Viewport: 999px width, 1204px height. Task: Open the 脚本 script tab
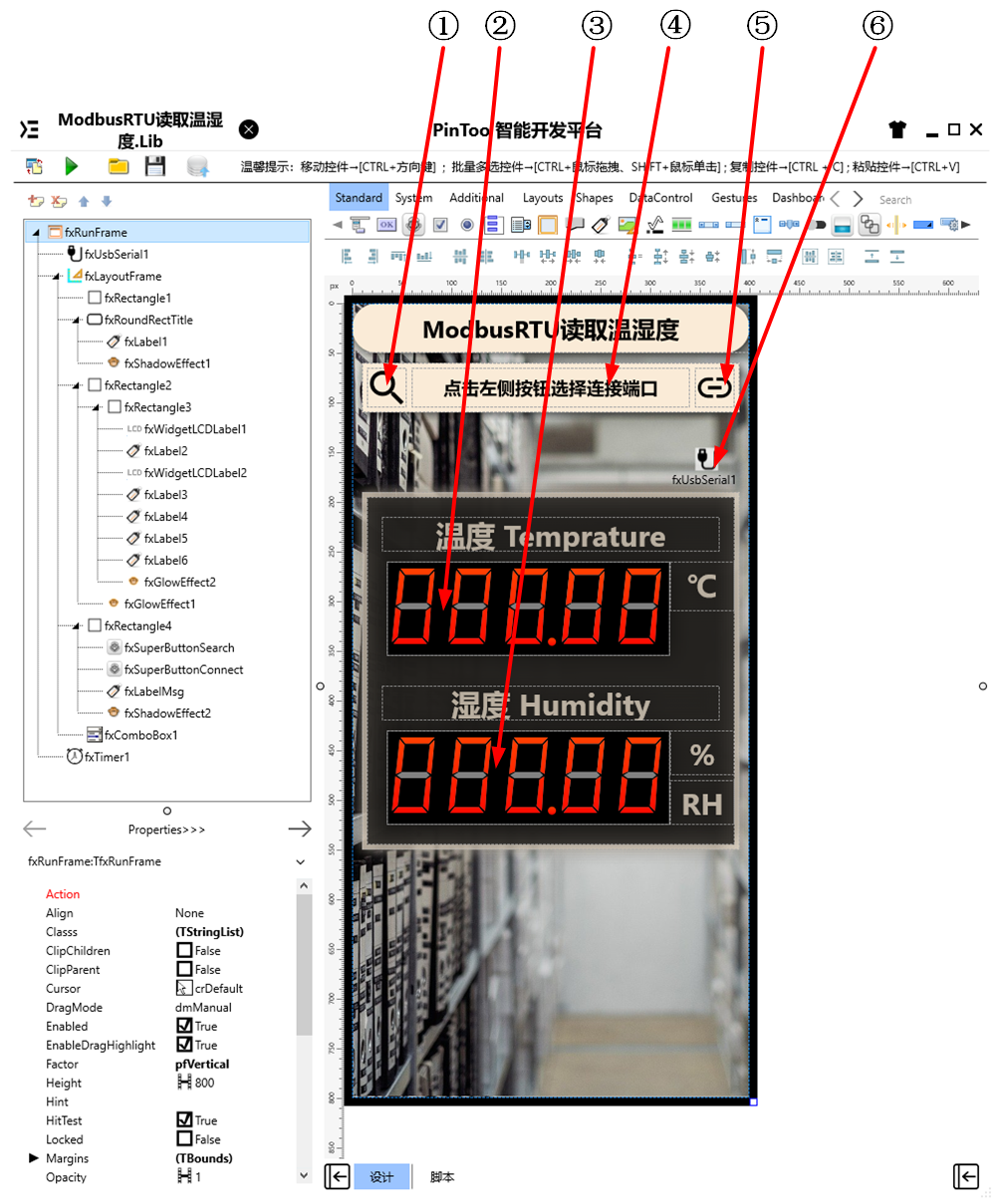coord(442,1177)
